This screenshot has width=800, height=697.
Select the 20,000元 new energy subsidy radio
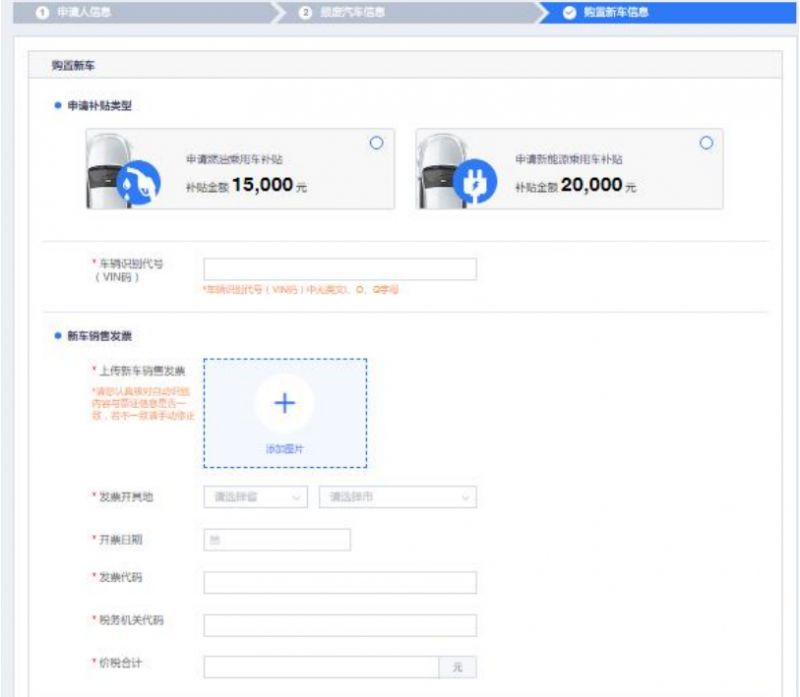706,143
